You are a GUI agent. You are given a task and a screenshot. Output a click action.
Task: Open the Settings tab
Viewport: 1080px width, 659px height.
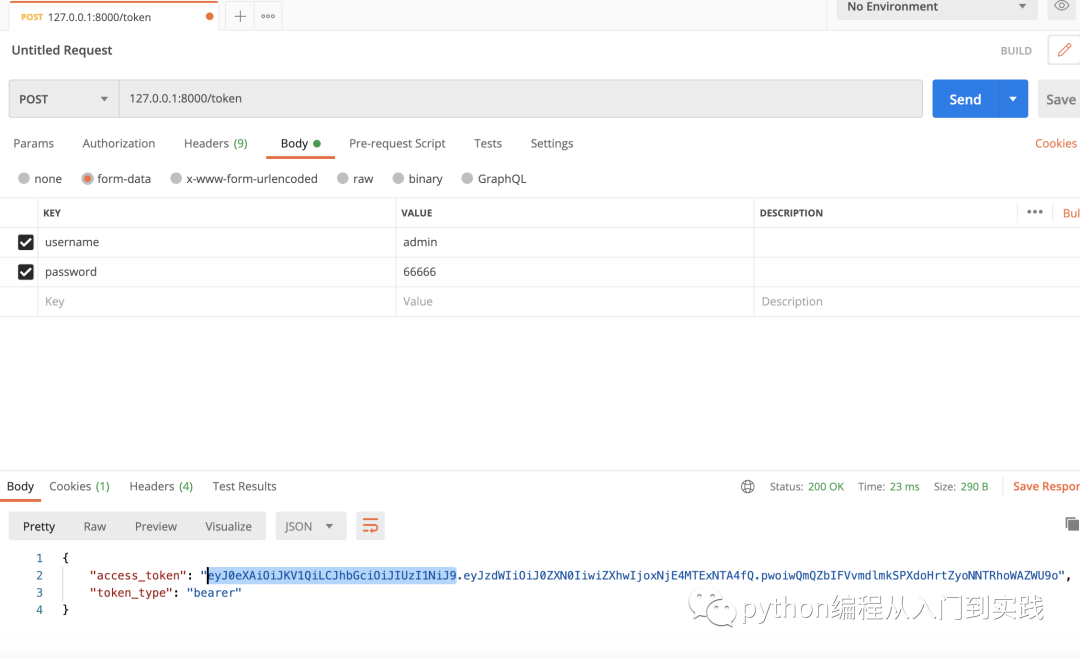552,143
